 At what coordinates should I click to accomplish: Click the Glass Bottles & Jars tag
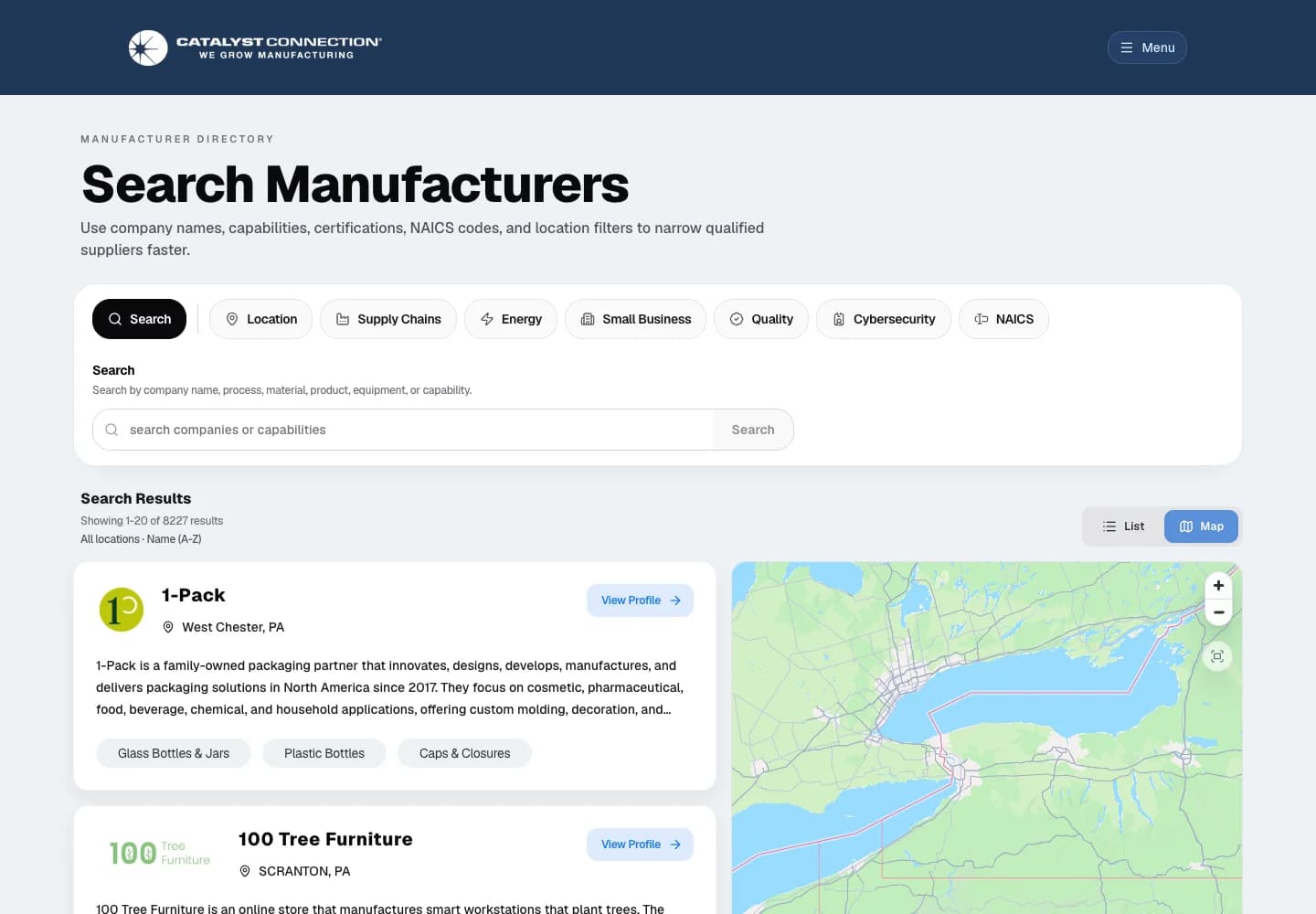(x=174, y=753)
